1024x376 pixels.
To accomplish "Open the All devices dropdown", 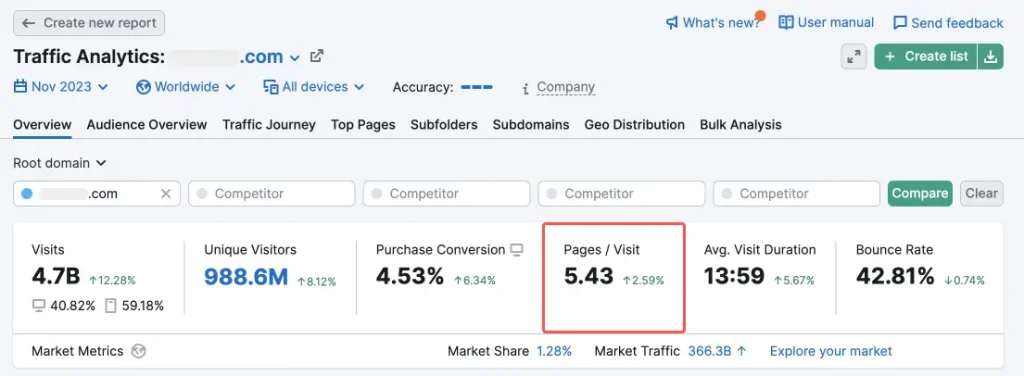I will pyautogui.click(x=313, y=87).
